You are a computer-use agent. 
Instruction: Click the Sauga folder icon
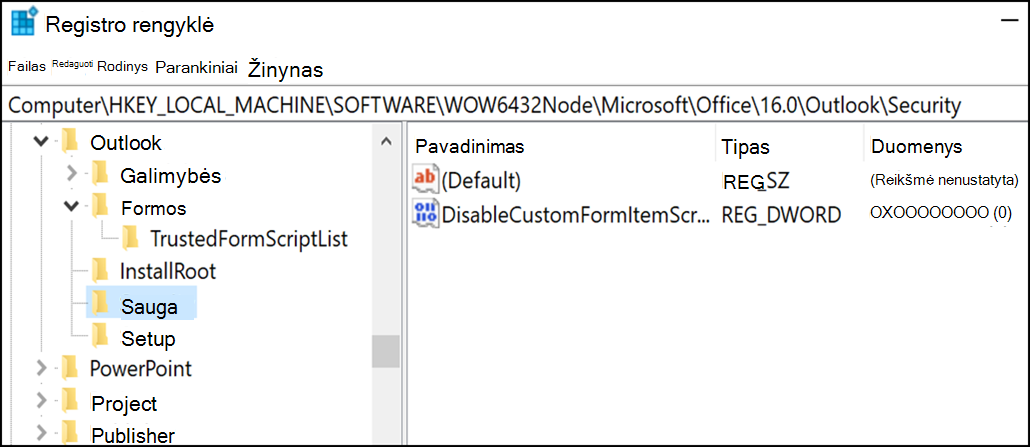(99, 303)
